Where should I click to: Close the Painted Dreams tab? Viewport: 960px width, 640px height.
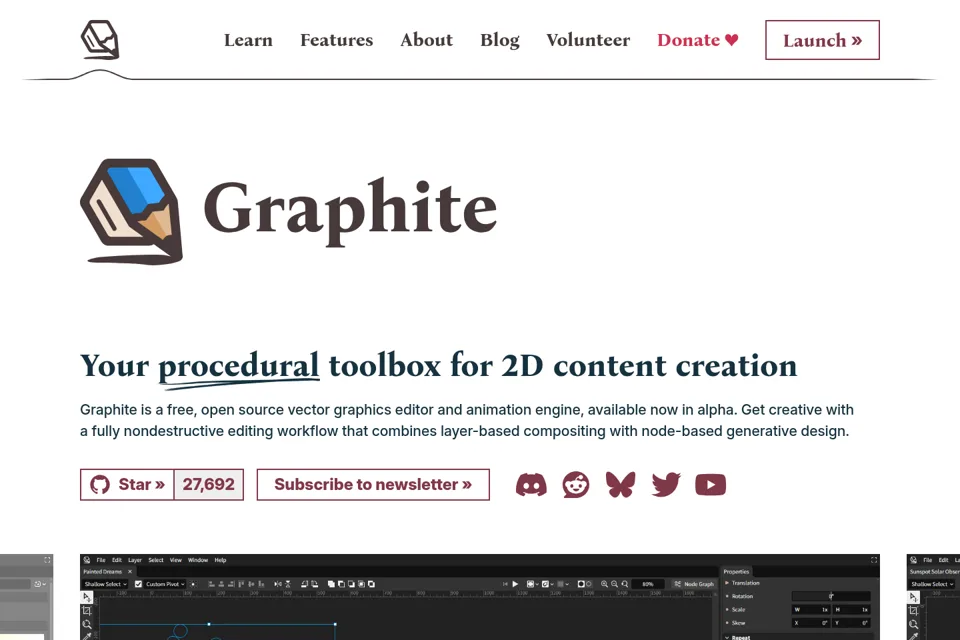(x=130, y=571)
